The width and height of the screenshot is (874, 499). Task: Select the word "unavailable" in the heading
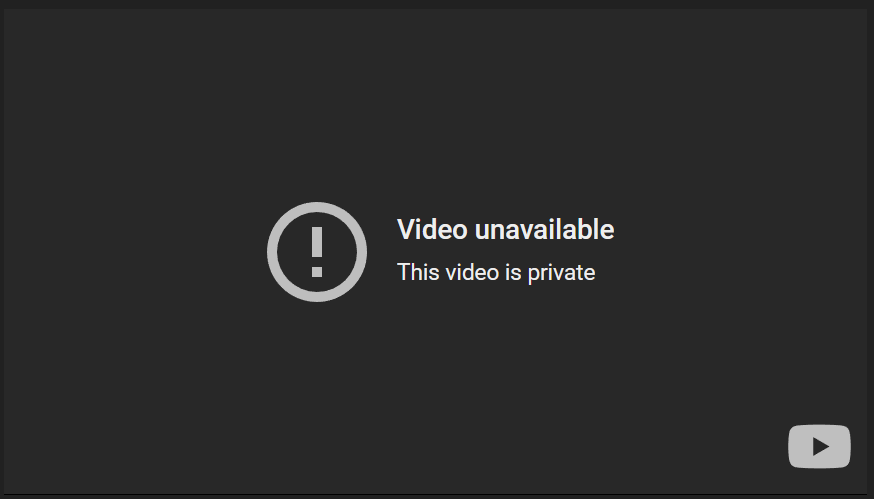point(544,230)
